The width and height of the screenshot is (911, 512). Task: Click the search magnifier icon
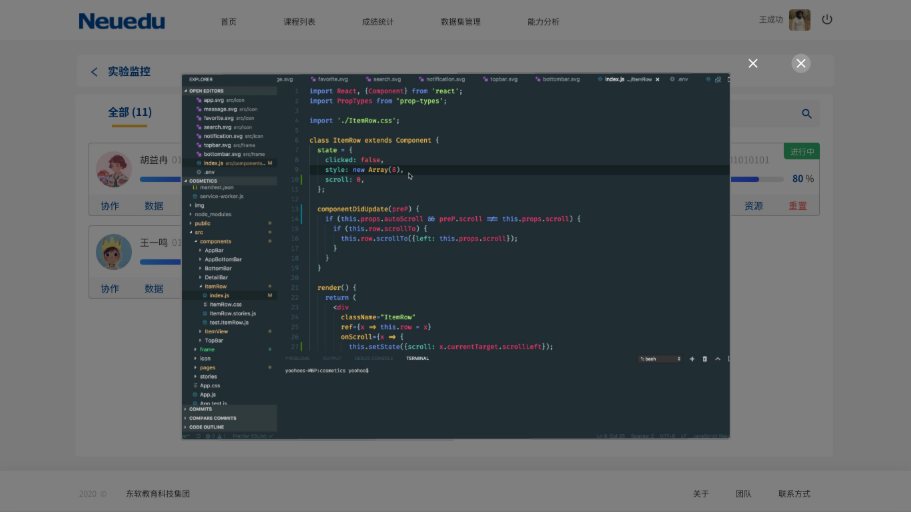pyautogui.click(x=806, y=114)
